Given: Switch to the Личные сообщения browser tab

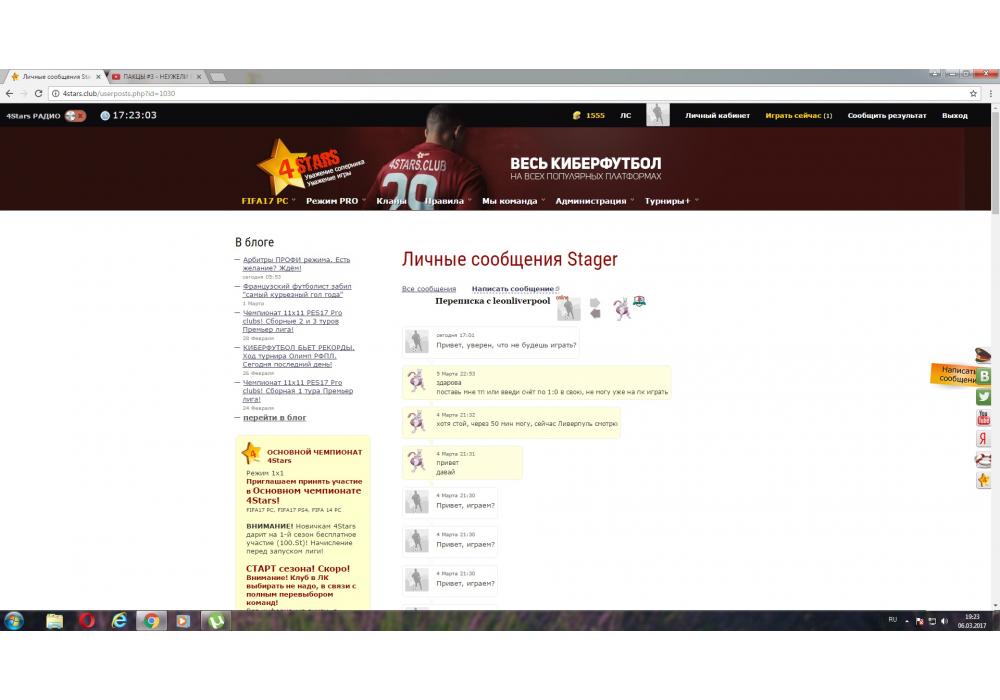Looking at the screenshot, I should click(x=54, y=77).
